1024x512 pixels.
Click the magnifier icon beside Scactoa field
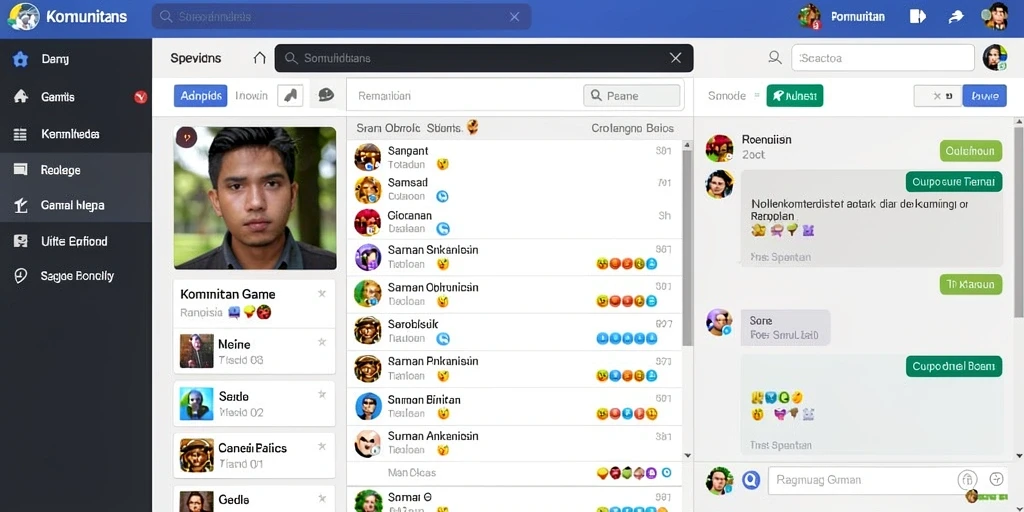click(775, 58)
